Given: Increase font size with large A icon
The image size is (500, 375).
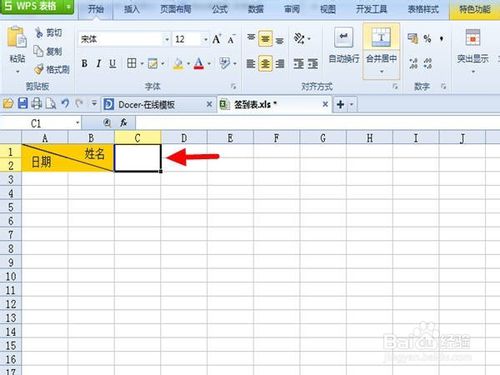Looking at the screenshot, I should [217, 39].
